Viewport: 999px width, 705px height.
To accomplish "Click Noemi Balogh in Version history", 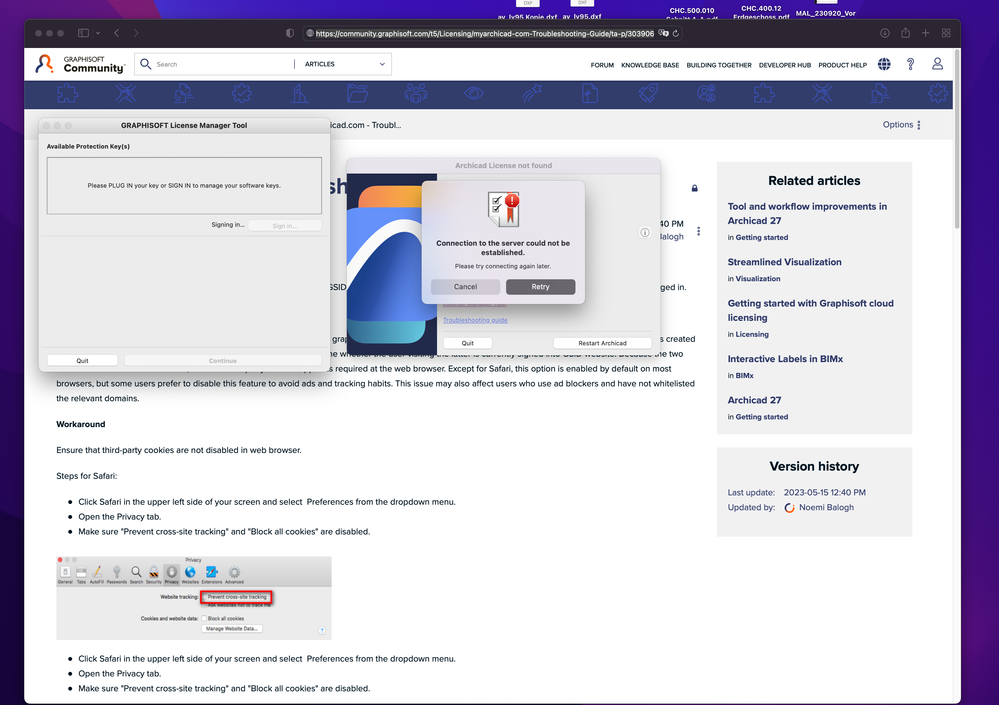I will 826,508.
